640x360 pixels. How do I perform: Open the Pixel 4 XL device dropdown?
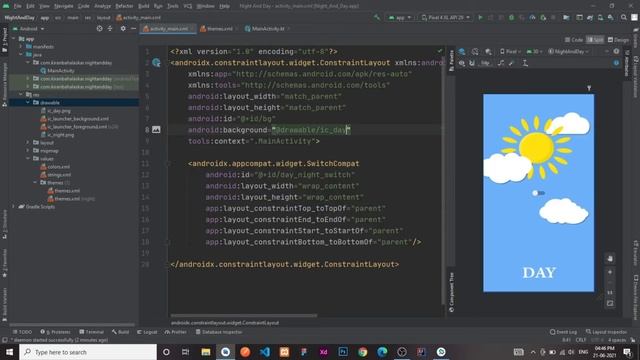click(446, 18)
